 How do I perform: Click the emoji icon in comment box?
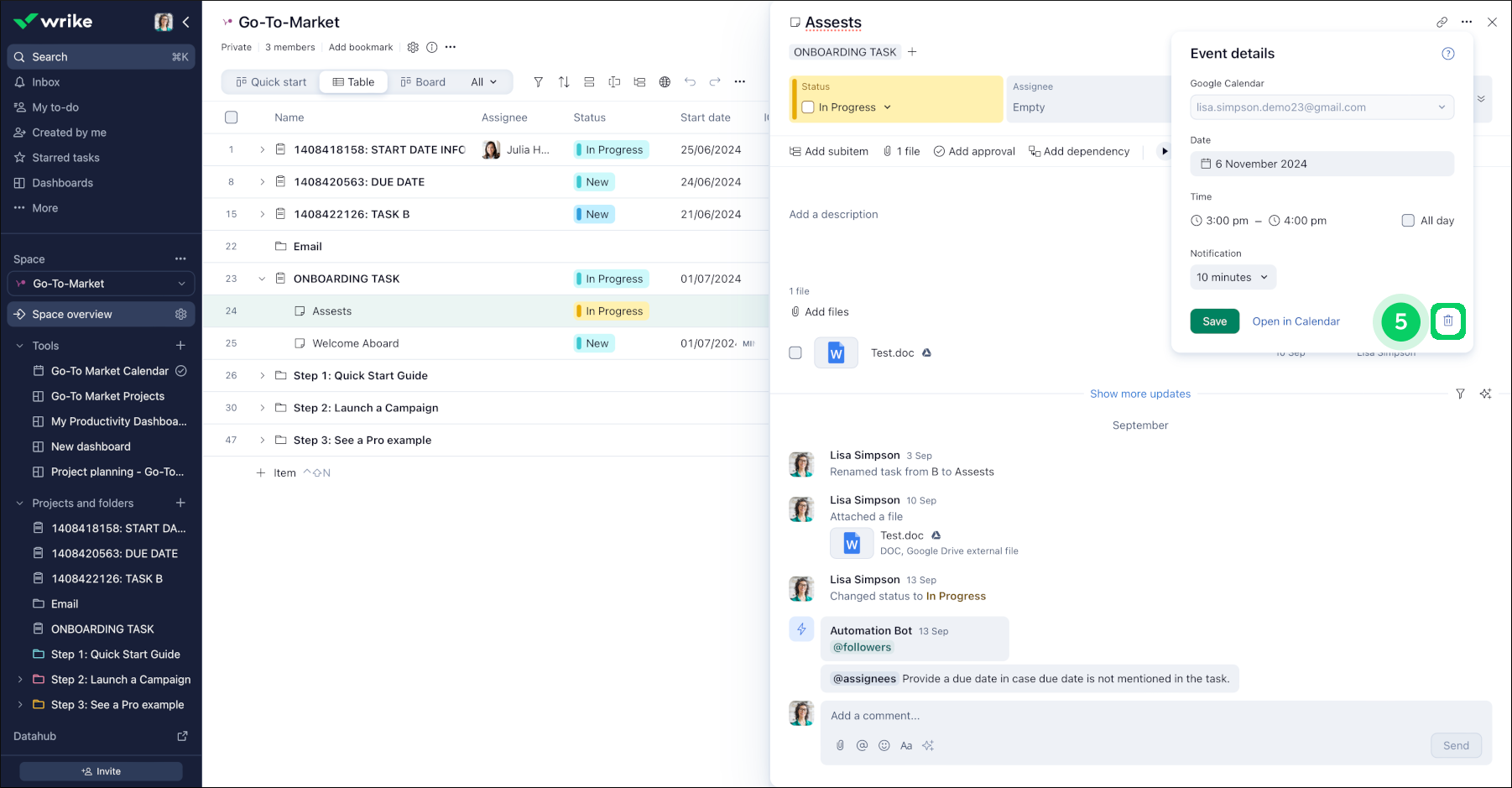884,745
